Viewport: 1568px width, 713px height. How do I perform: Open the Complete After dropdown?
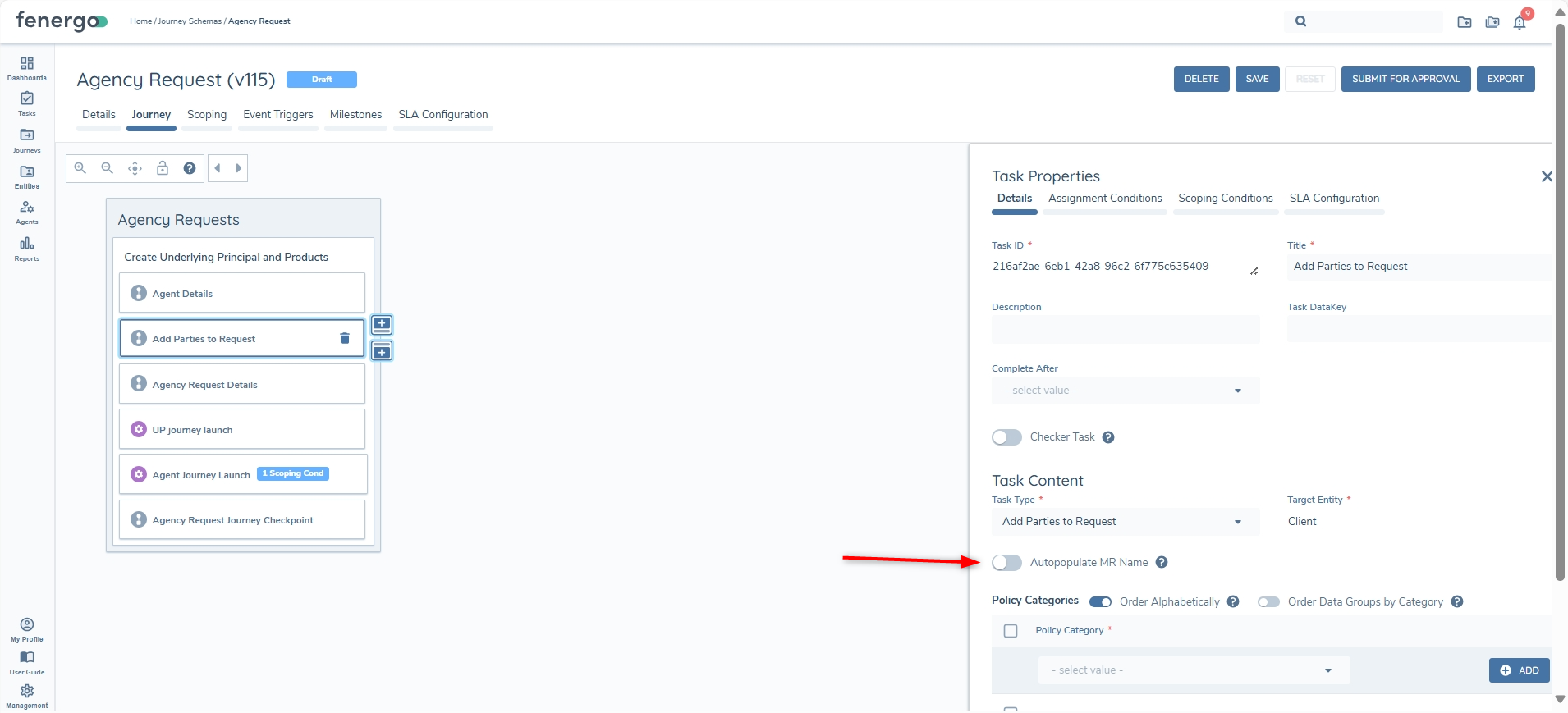click(x=1126, y=391)
